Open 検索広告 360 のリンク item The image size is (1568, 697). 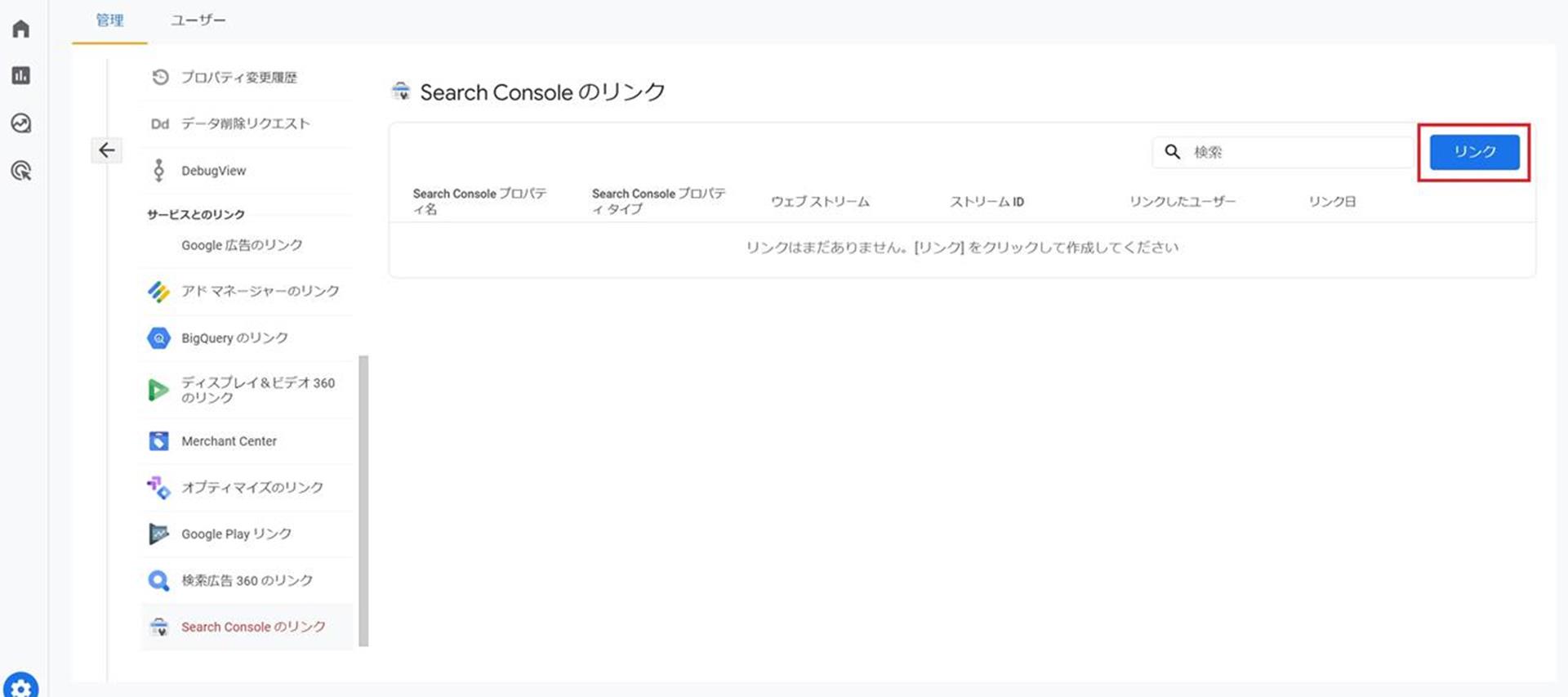[x=247, y=581]
